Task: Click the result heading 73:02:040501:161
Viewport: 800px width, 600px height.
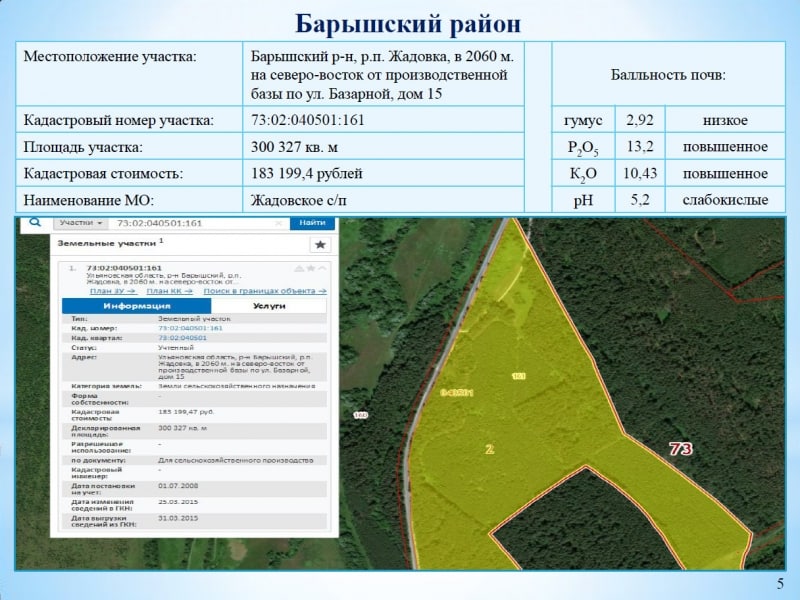Action: [x=124, y=267]
